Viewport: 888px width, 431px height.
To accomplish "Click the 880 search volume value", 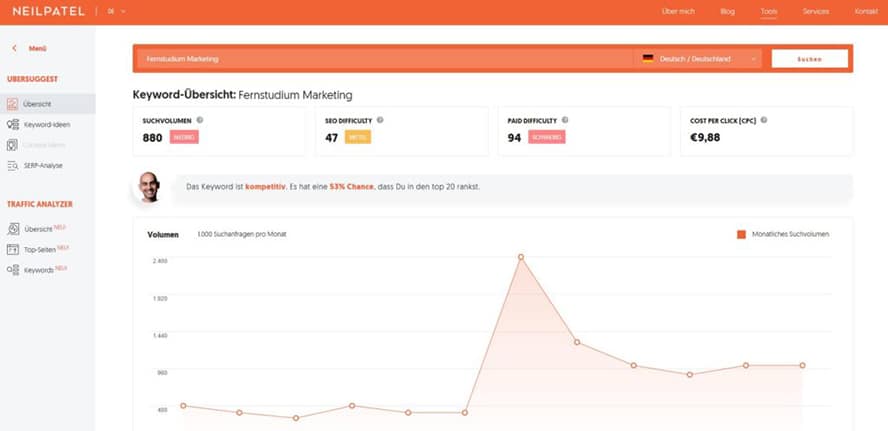I will 152,138.
